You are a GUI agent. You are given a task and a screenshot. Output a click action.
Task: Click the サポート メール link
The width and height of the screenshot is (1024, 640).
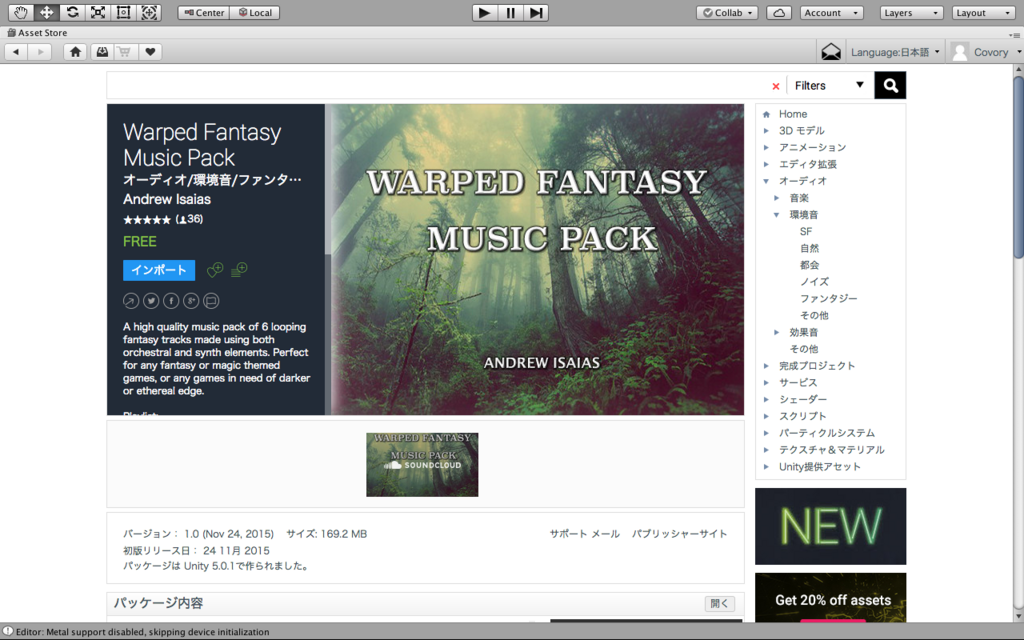pos(584,534)
